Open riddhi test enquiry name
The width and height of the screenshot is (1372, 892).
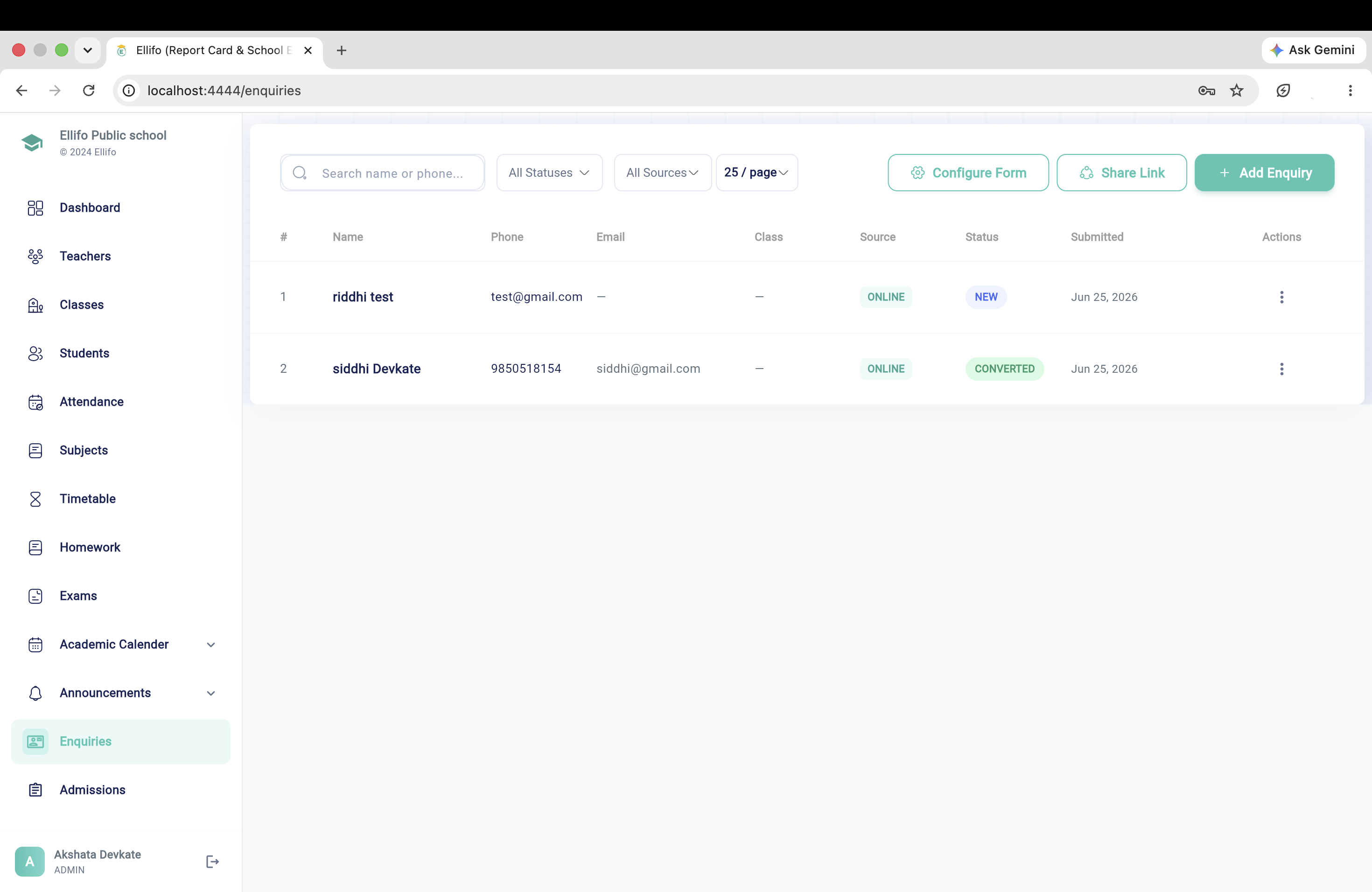[363, 297]
